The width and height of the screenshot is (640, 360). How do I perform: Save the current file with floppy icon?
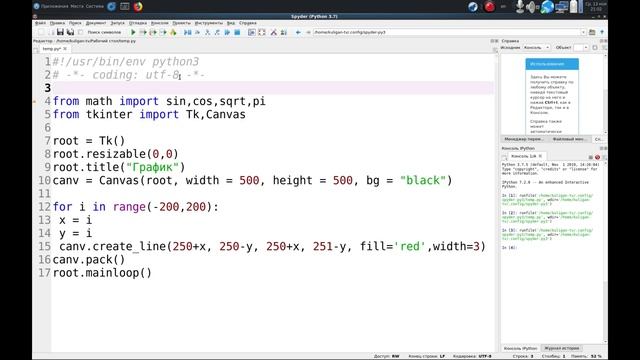(60, 32)
